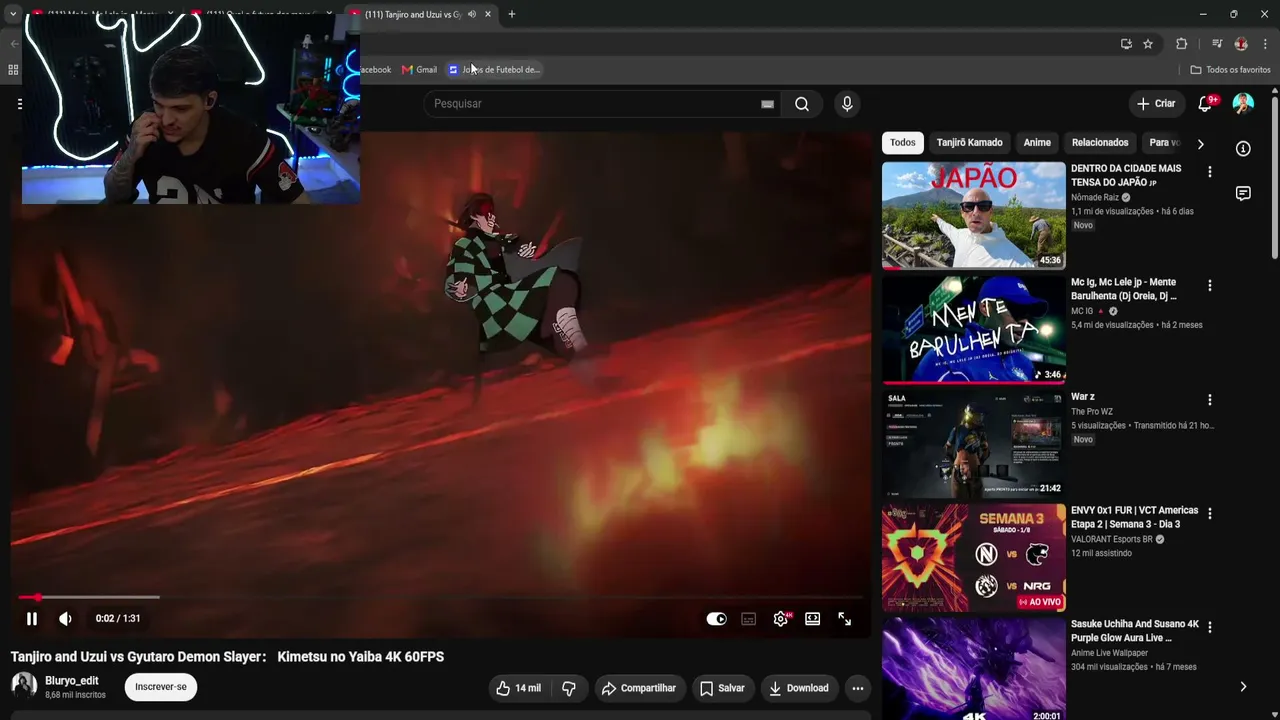Open options for War z video
The height and width of the screenshot is (720, 1280).
pos(1210,400)
